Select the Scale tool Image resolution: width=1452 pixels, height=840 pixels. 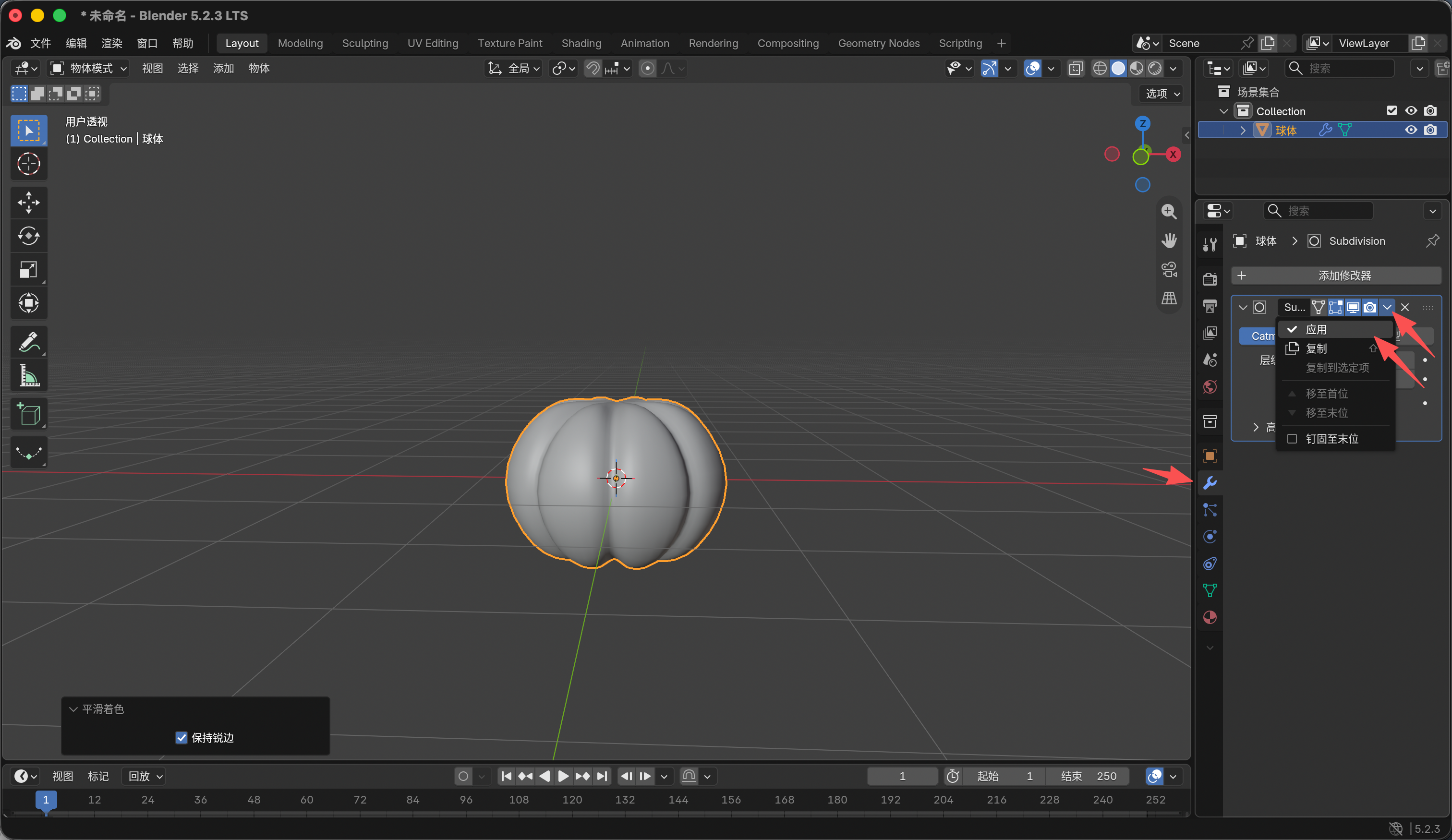[28, 269]
